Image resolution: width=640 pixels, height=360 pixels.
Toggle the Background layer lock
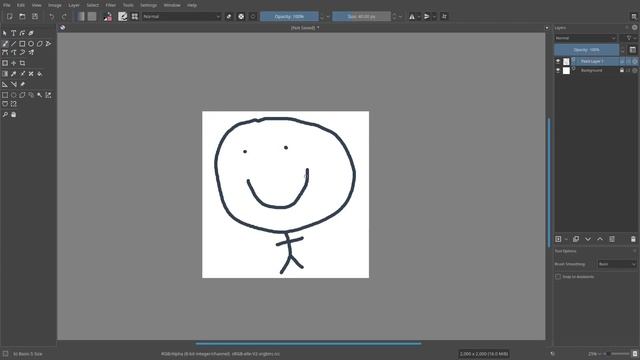[622, 70]
